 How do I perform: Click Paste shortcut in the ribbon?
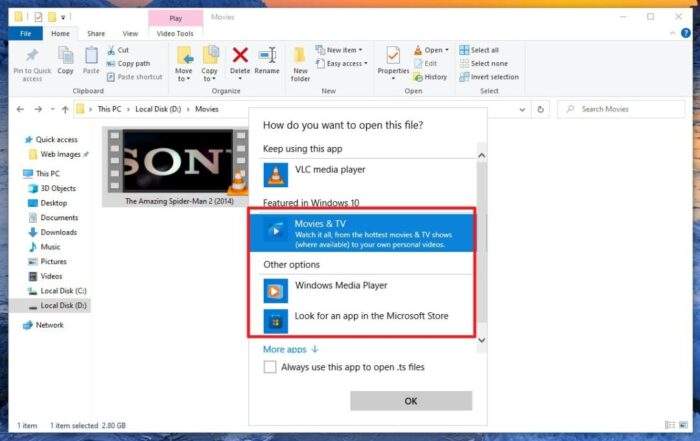tap(135, 77)
